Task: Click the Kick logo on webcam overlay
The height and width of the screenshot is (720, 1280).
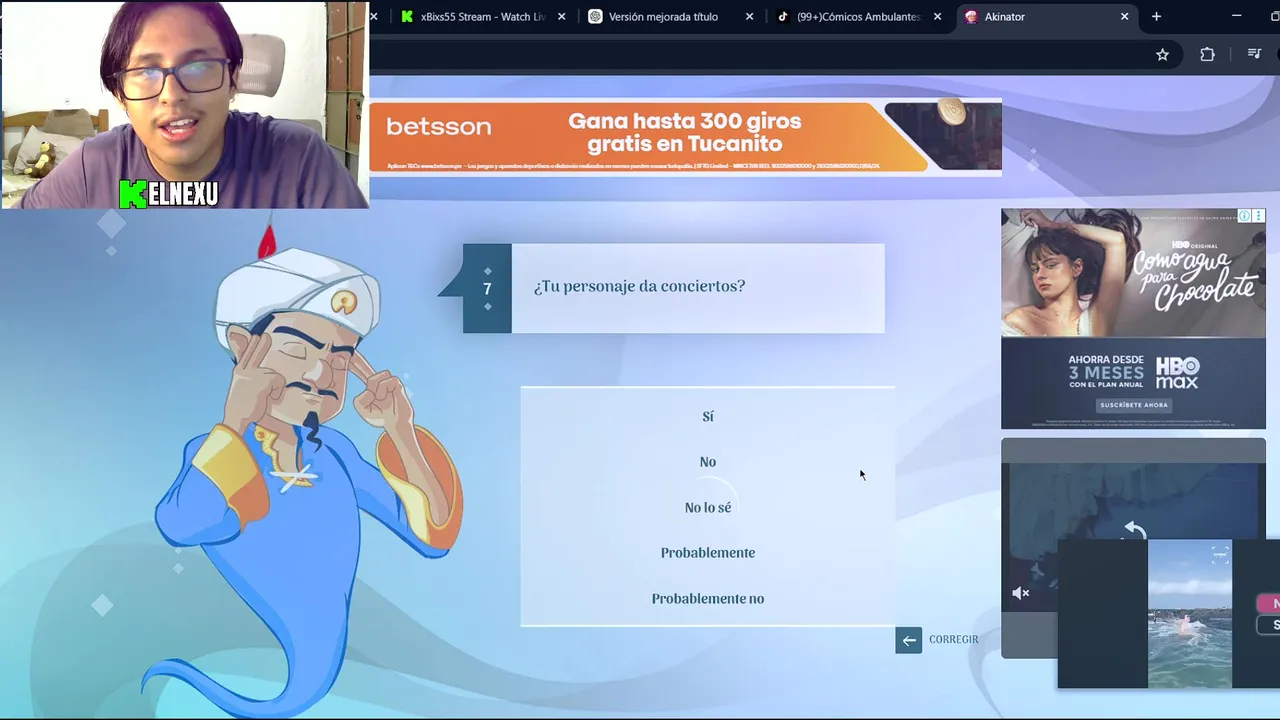Action: pyautogui.click(x=132, y=194)
